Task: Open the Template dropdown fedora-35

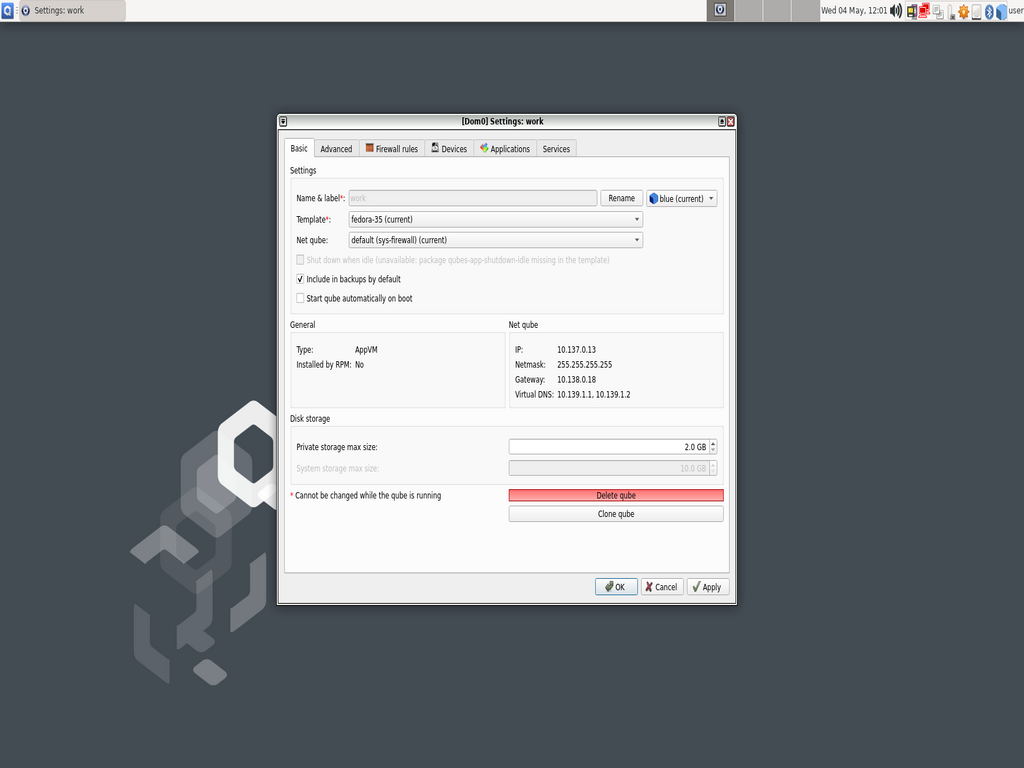Action: [x=496, y=219]
